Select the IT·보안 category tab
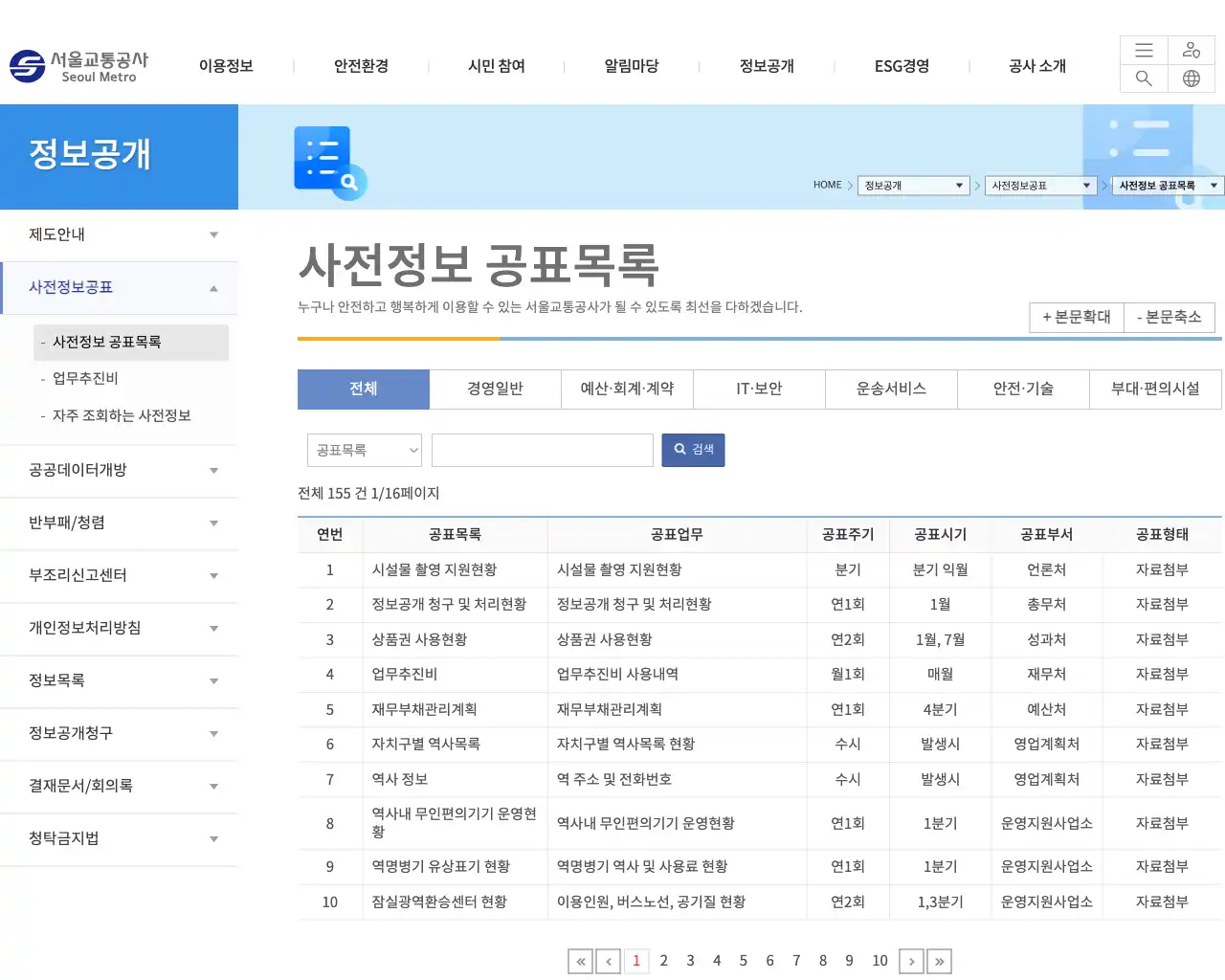1225x980 pixels. pyautogui.click(x=760, y=389)
